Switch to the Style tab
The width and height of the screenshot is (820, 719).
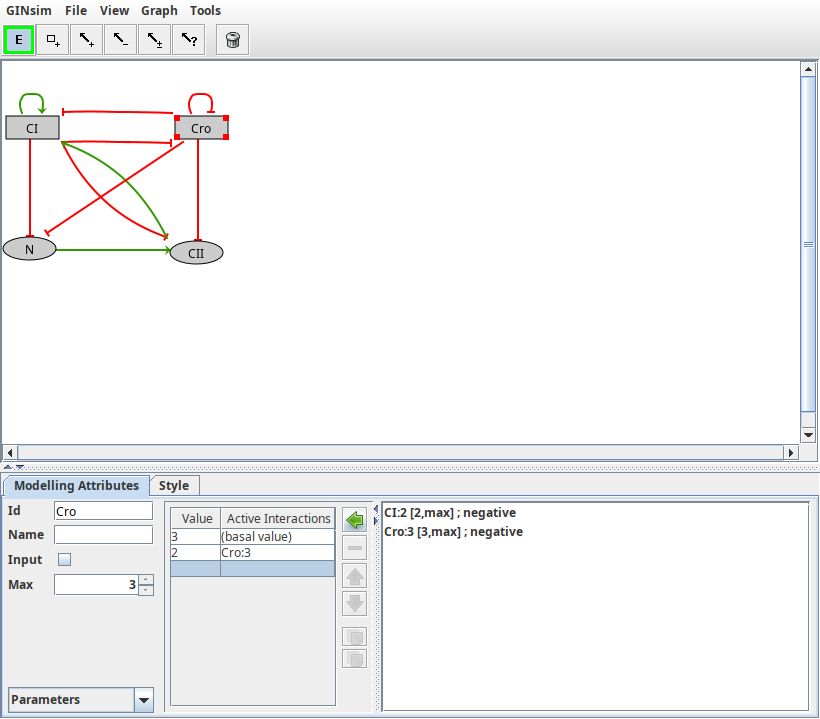tap(174, 486)
